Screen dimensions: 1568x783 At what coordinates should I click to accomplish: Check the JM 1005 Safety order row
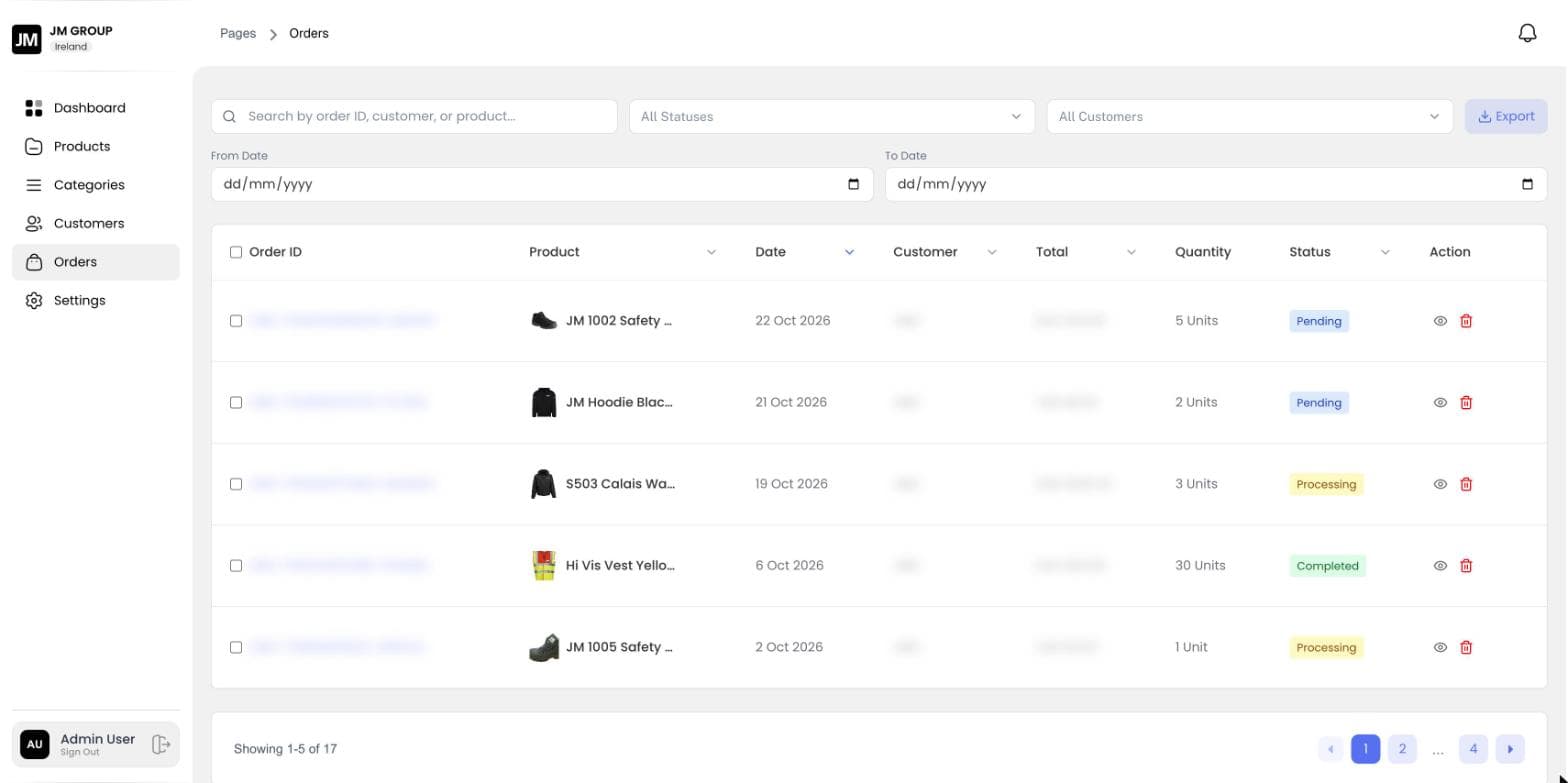point(236,647)
